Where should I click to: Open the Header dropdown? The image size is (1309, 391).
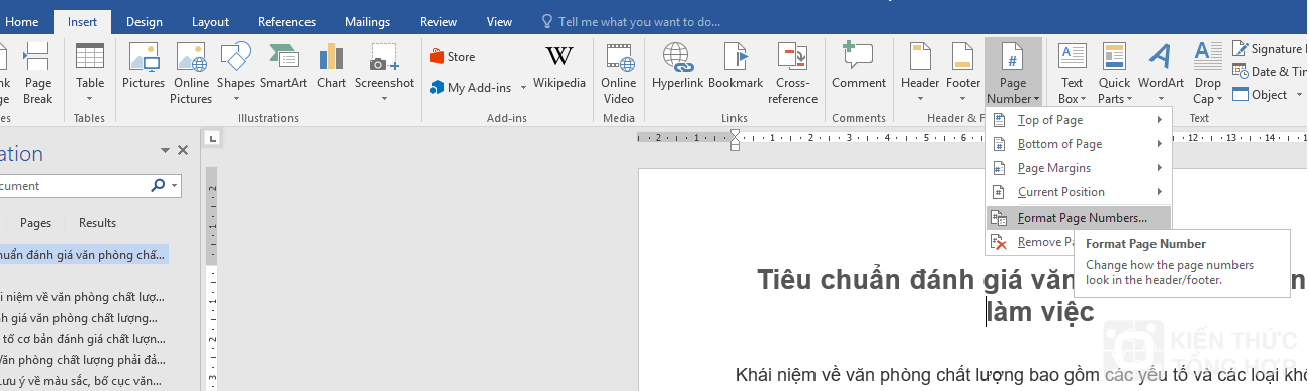920,72
